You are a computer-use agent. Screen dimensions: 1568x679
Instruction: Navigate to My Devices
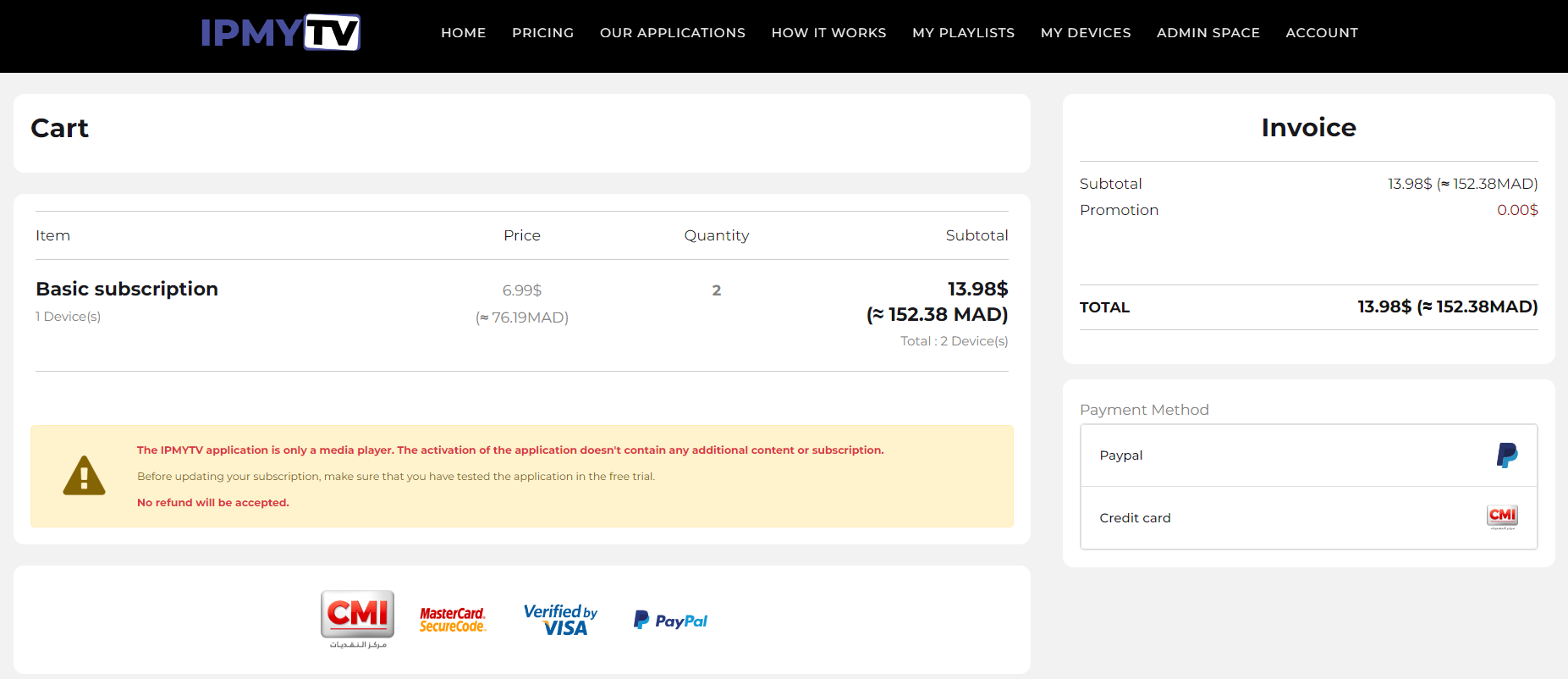[1086, 33]
